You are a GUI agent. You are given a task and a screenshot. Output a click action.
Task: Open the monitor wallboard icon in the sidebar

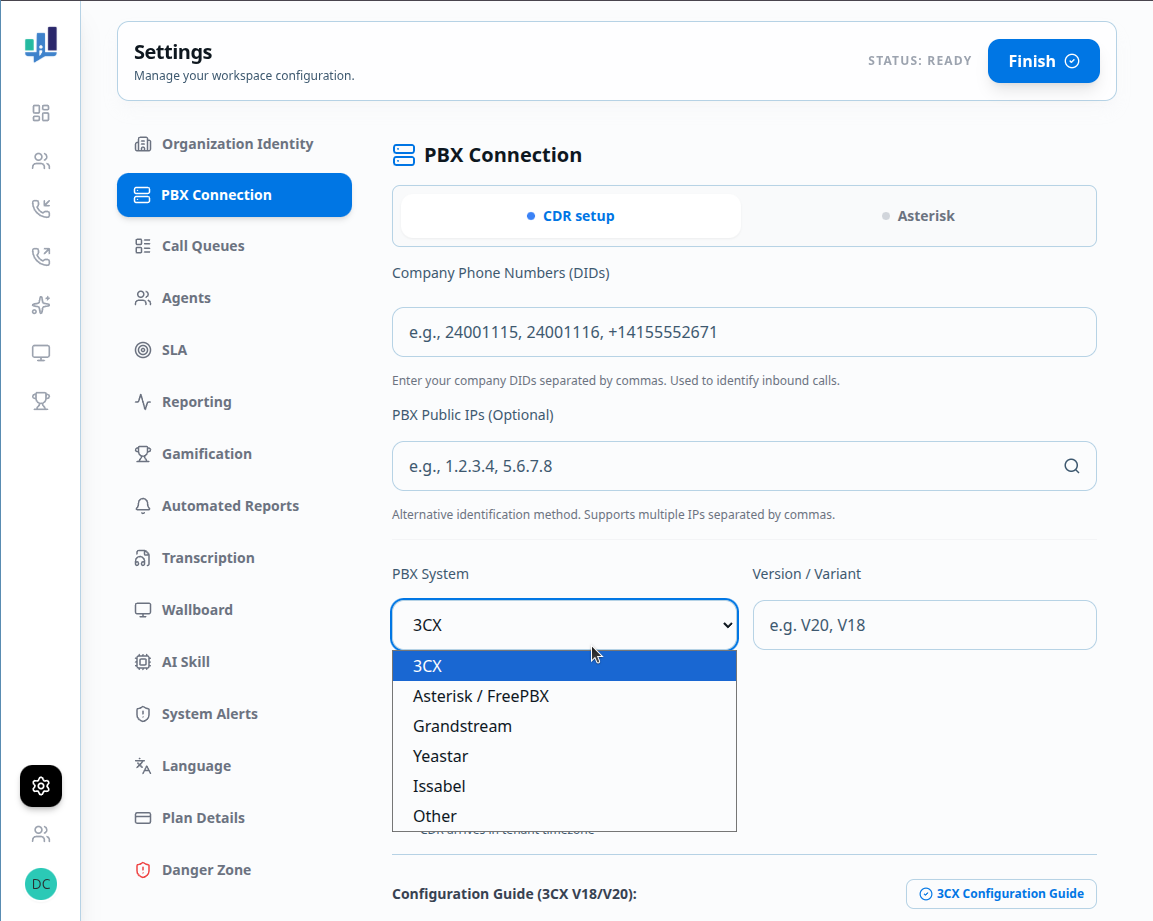click(41, 353)
